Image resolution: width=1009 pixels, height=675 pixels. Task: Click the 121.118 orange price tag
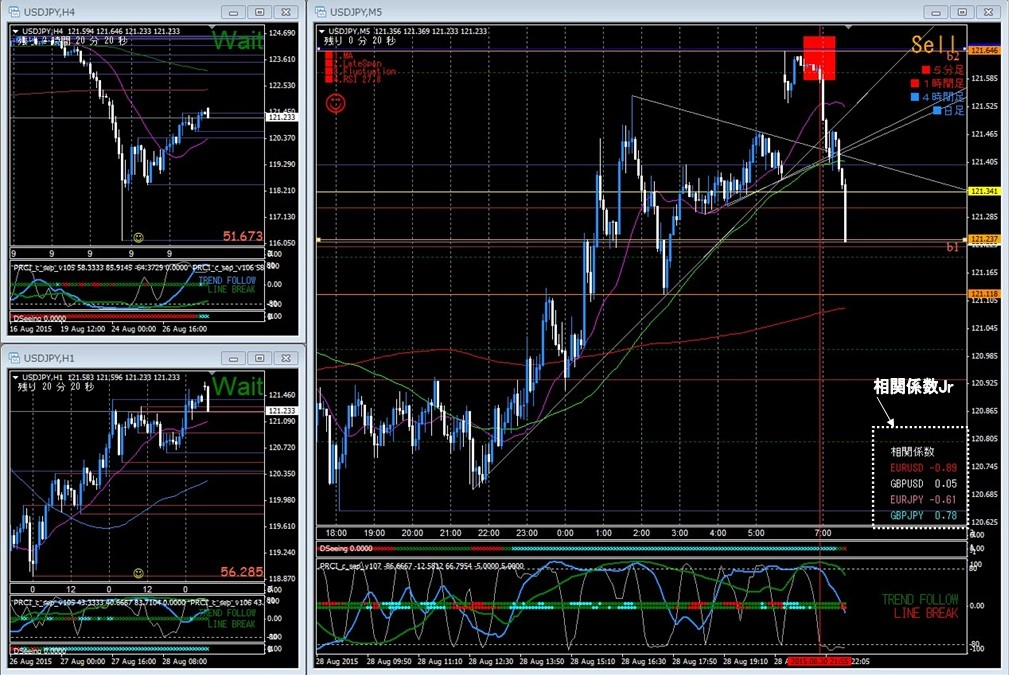tap(985, 293)
